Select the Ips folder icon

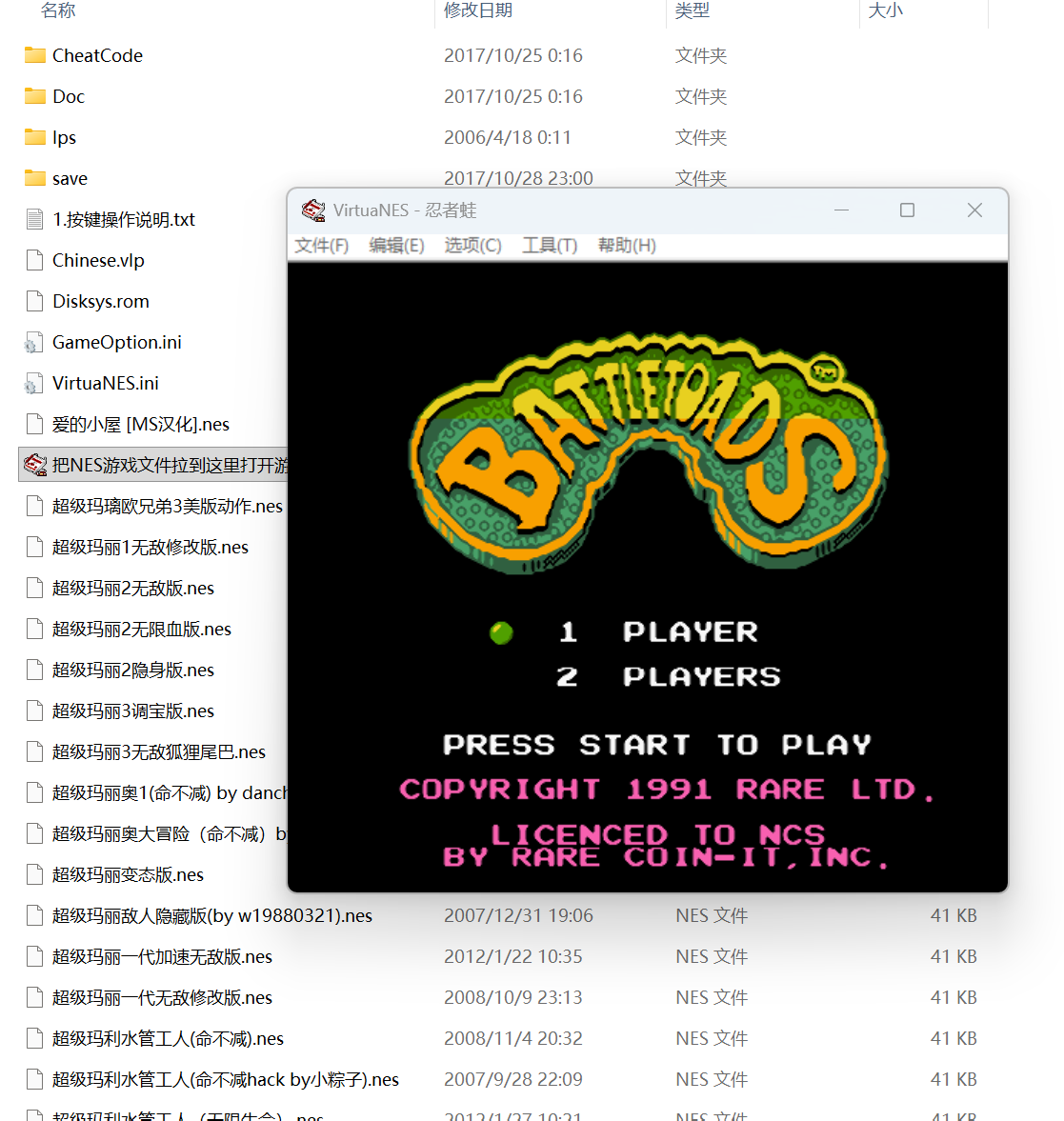click(x=34, y=137)
